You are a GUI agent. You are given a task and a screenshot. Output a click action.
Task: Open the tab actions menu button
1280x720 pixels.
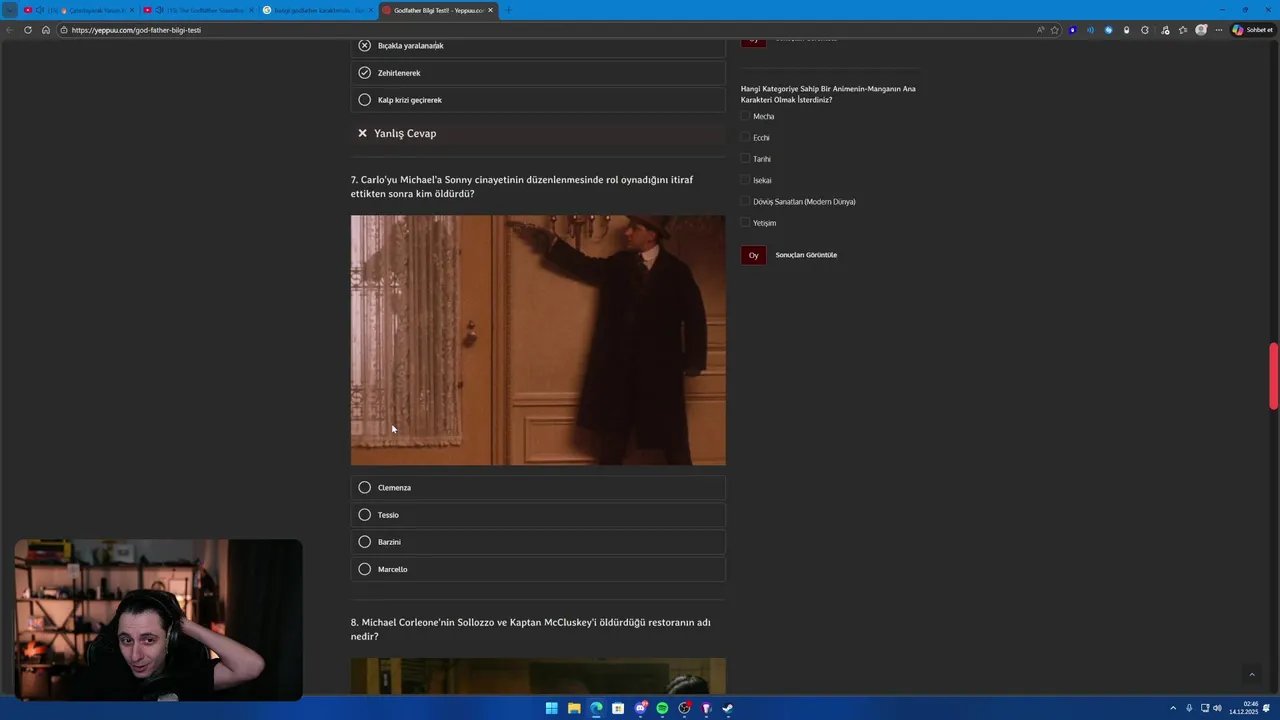[x=10, y=10]
